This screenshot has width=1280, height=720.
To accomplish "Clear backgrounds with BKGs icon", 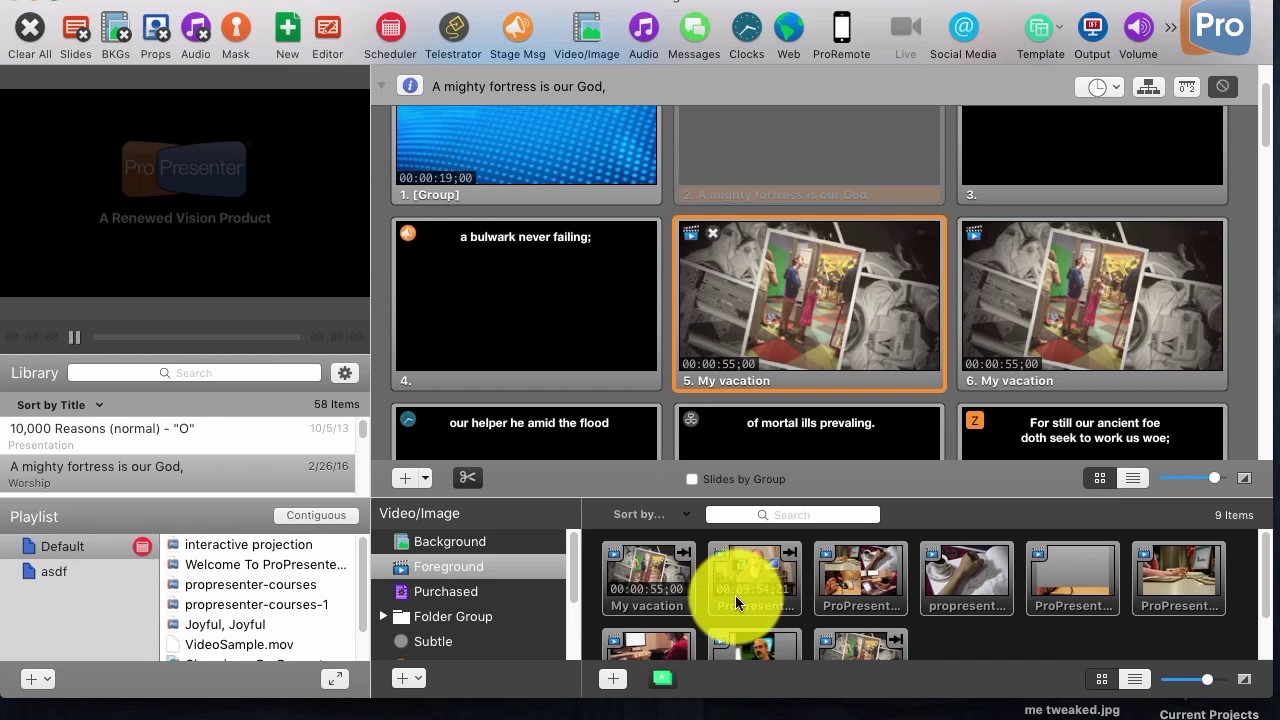I will (116, 36).
